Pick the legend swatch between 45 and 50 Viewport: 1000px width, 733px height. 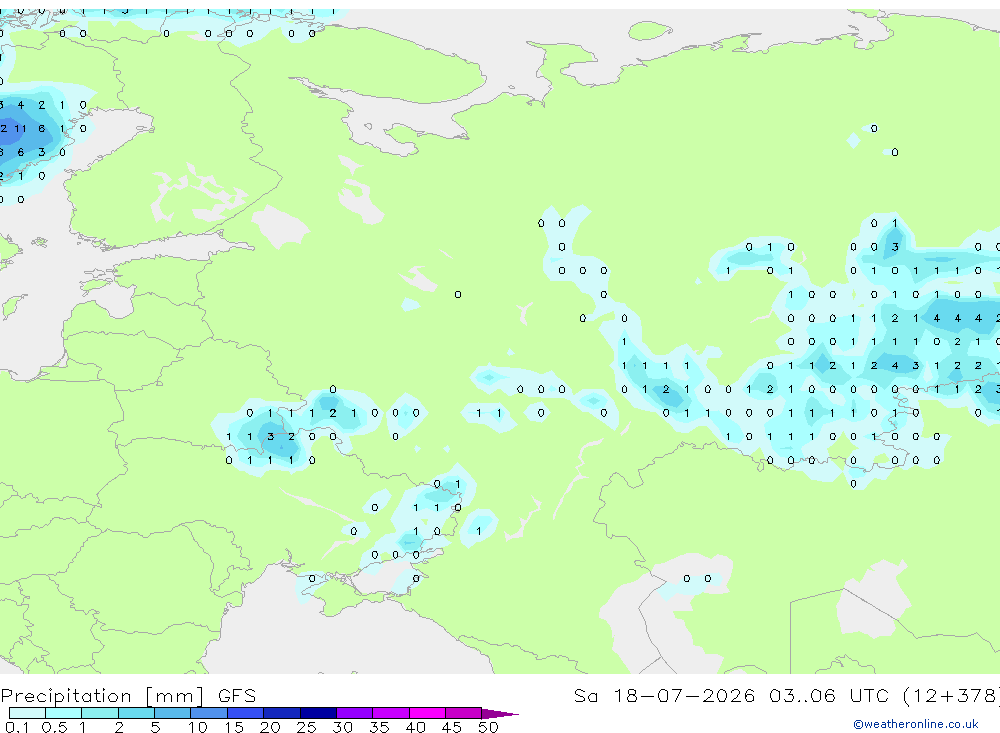(x=463, y=713)
